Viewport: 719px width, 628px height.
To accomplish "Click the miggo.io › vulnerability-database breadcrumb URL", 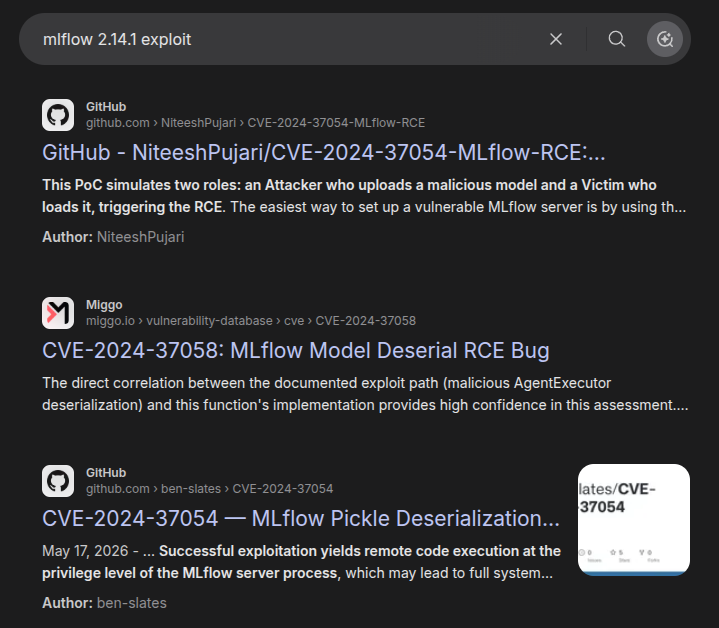I will pos(251,321).
